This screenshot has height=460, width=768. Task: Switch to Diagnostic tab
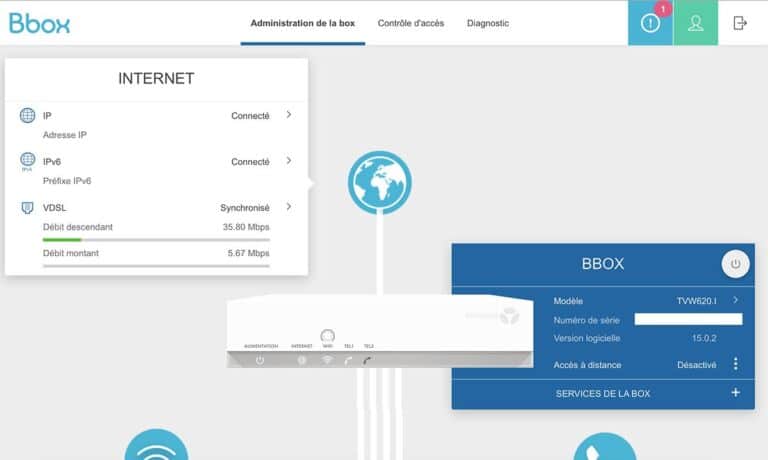pyautogui.click(x=487, y=23)
